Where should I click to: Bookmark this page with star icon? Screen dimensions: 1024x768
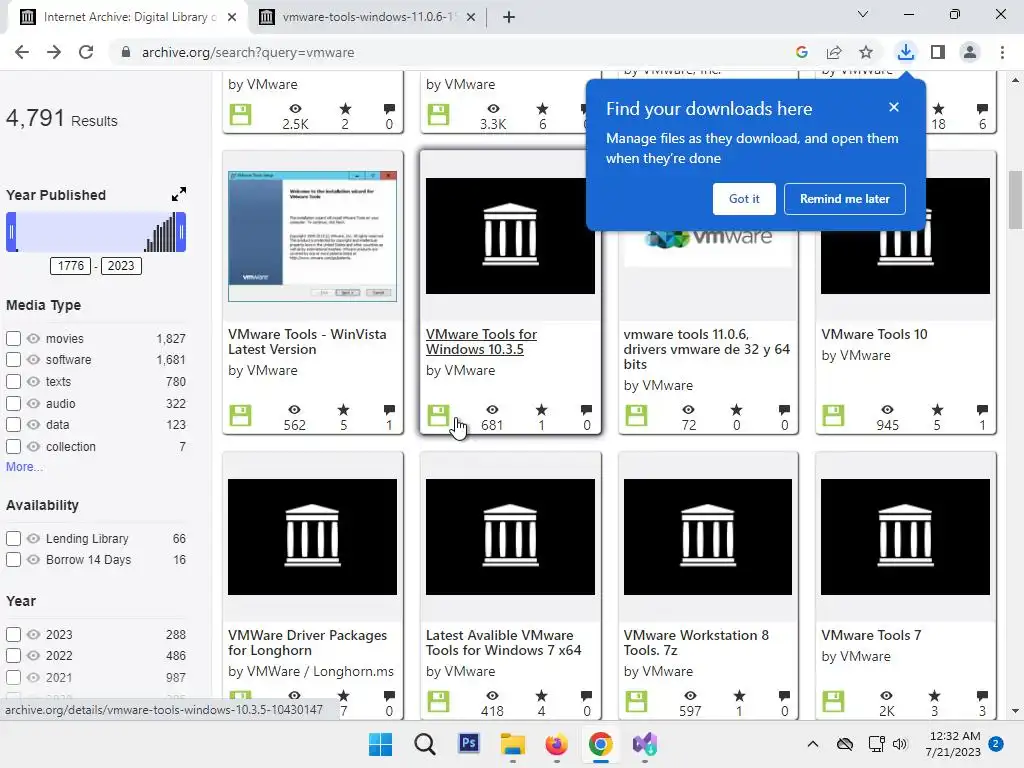pyautogui.click(x=866, y=52)
